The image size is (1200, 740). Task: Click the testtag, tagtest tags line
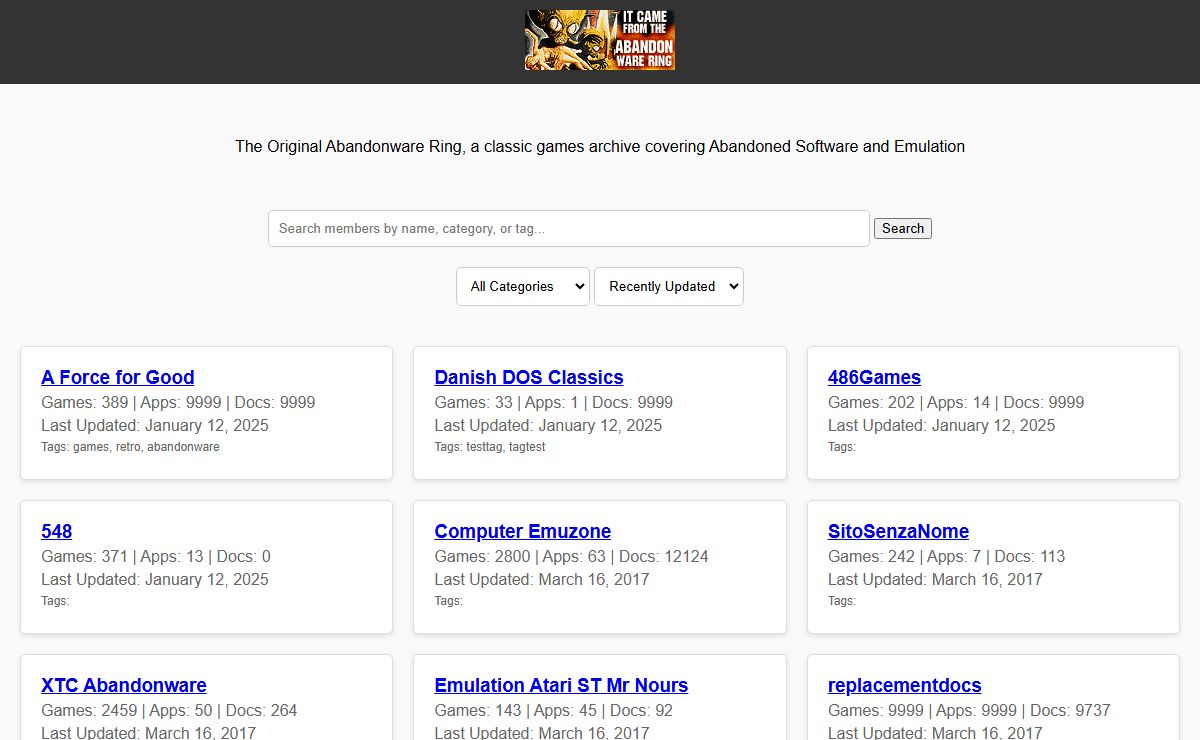(x=490, y=447)
